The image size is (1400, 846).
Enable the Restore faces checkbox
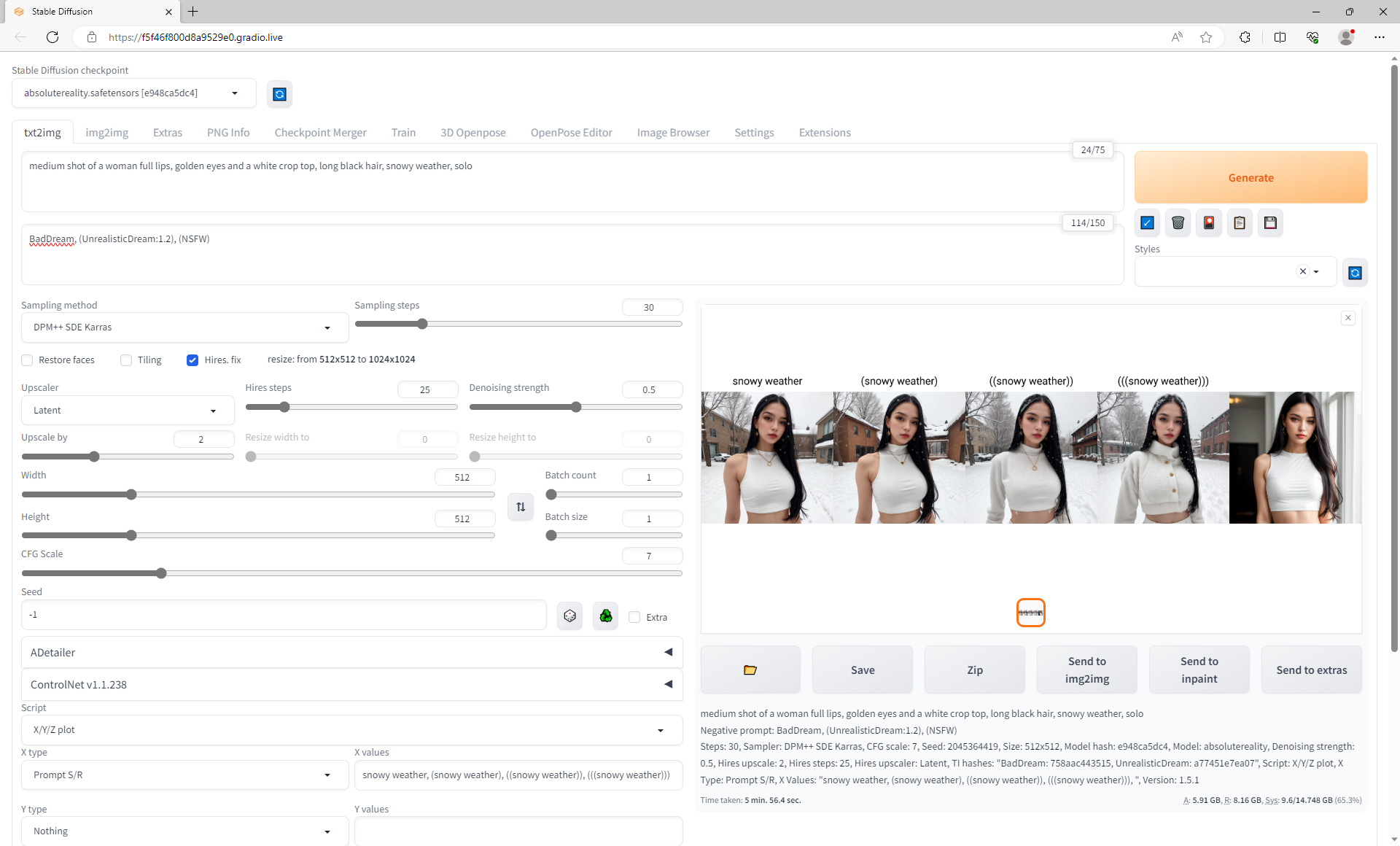pos(28,360)
